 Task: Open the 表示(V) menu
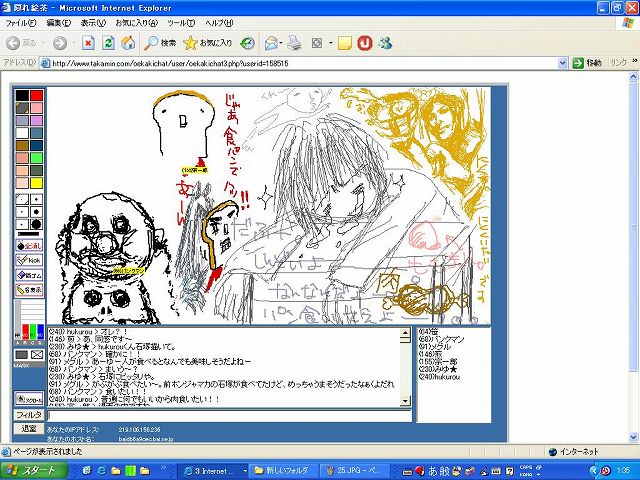(93, 23)
